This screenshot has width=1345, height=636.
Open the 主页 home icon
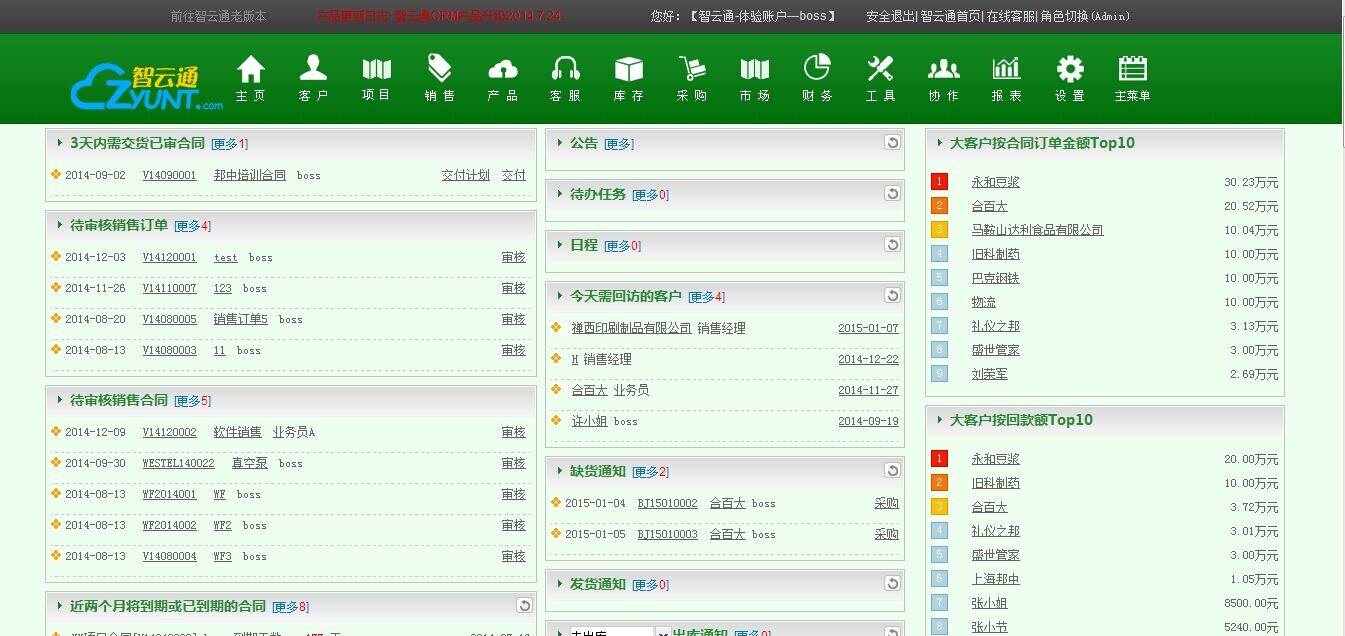[251, 78]
